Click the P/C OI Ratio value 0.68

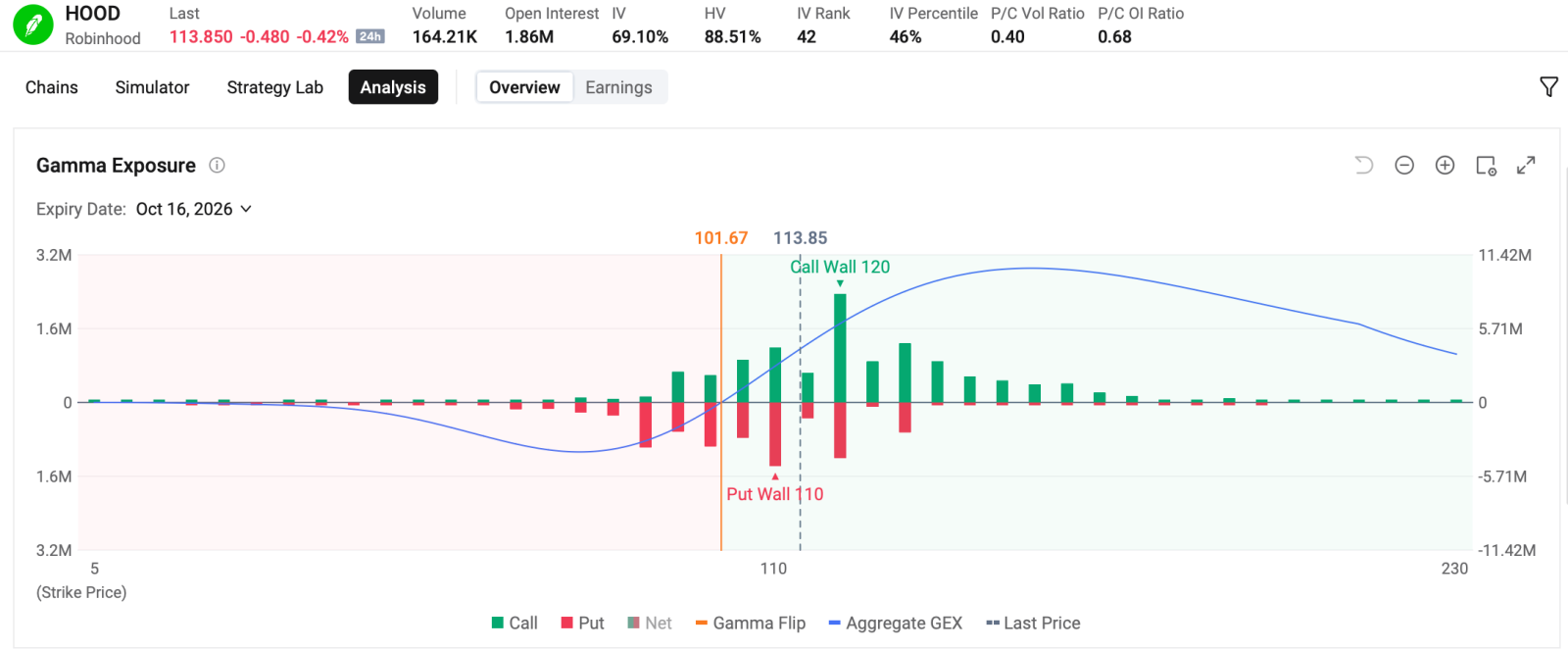coord(1114,36)
